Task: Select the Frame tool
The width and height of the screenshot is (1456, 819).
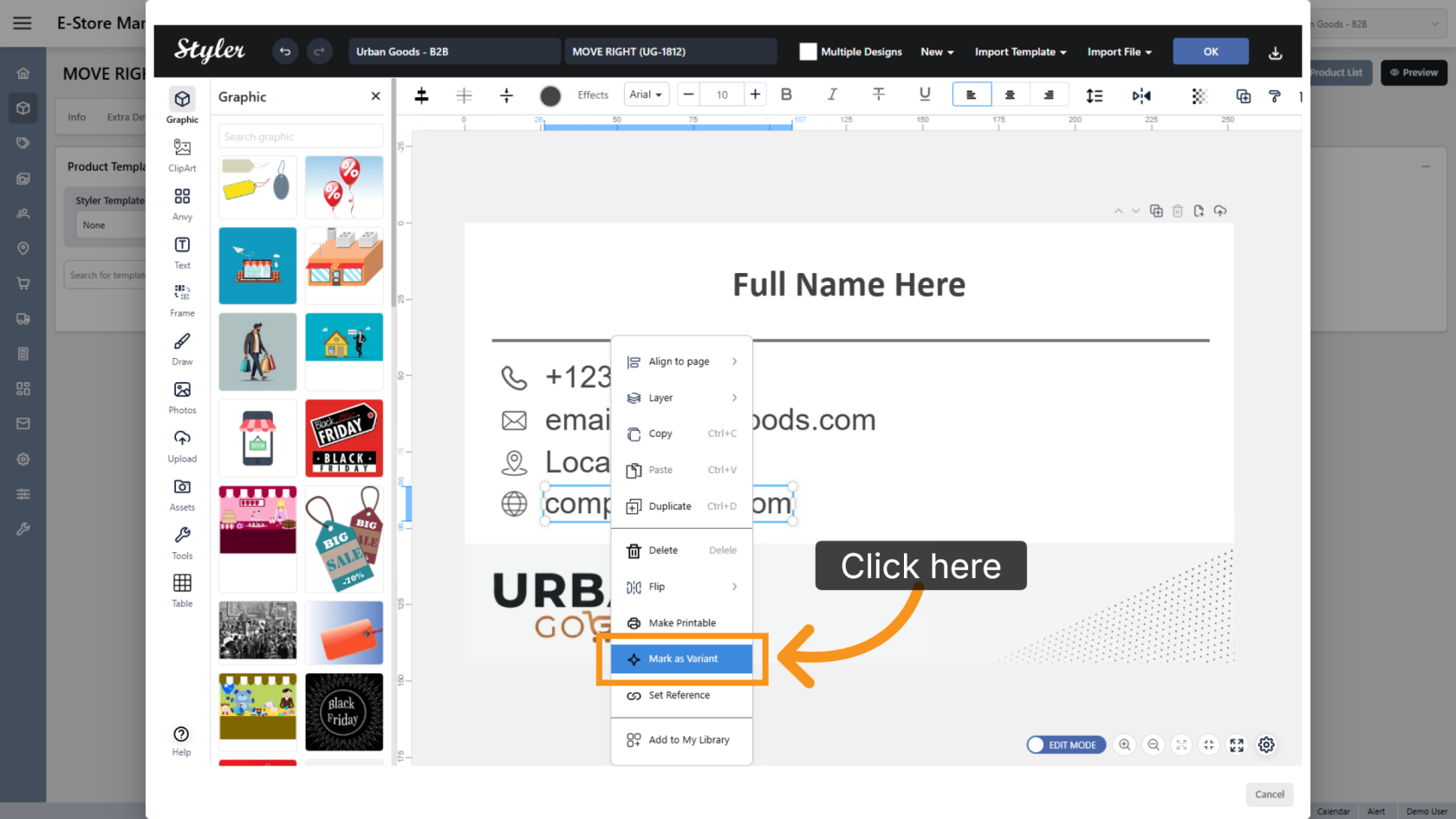Action: pos(182,300)
